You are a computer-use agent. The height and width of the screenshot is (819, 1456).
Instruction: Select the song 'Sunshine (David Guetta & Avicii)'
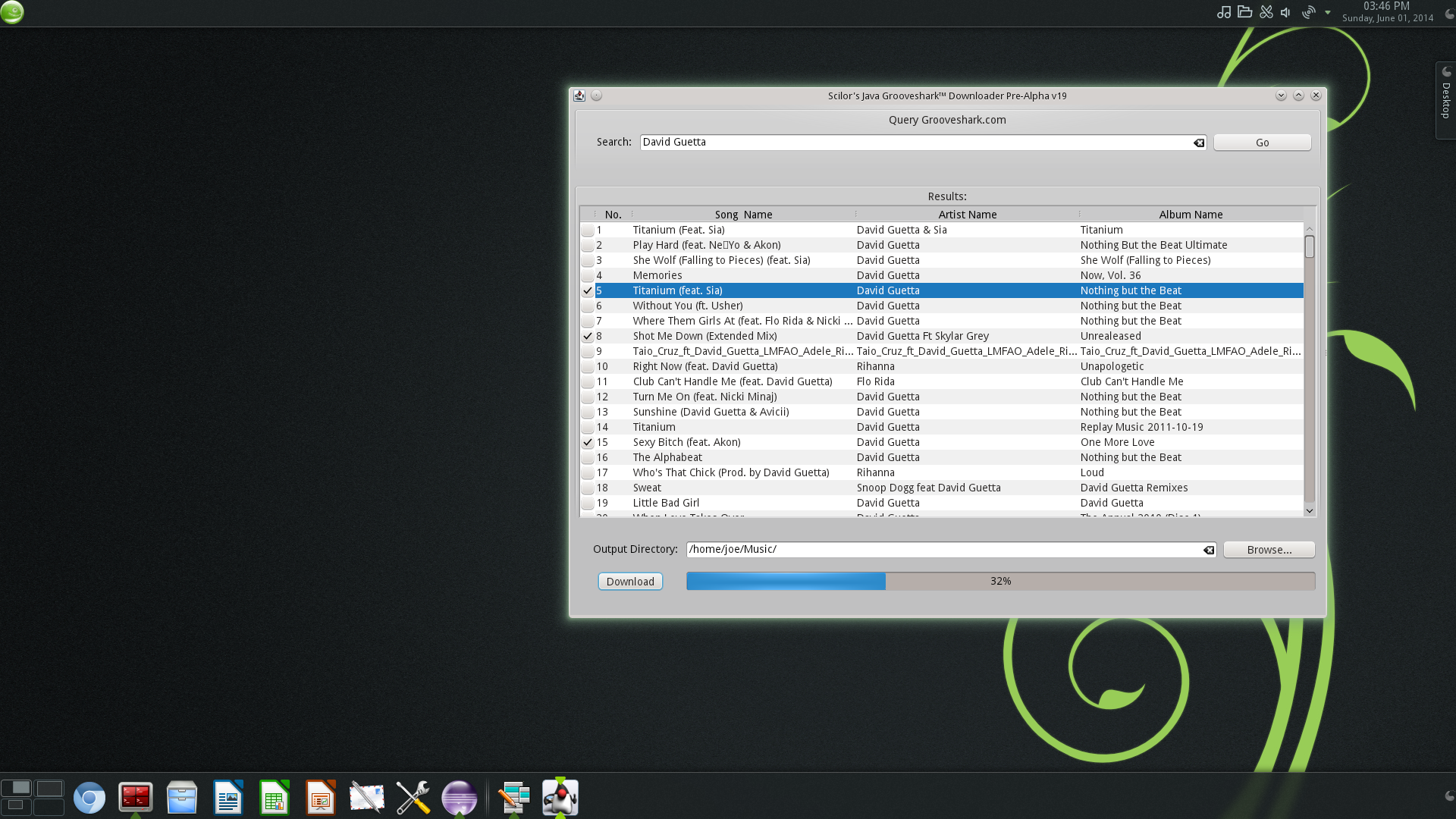[x=711, y=412]
